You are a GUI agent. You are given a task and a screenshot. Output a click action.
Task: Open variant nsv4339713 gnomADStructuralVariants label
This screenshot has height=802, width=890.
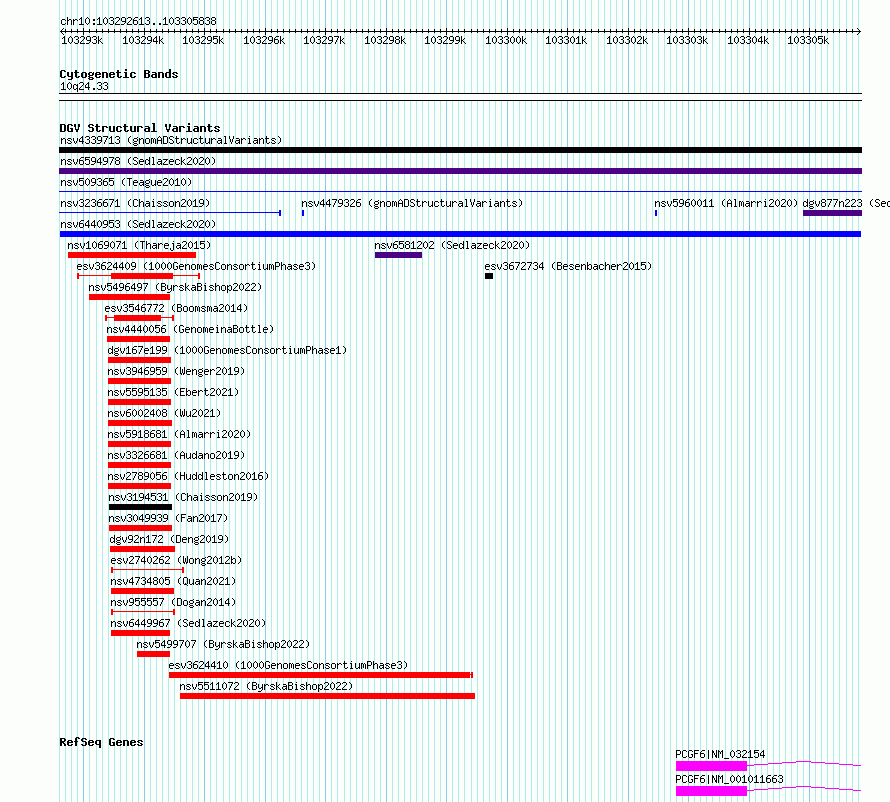point(171,140)
